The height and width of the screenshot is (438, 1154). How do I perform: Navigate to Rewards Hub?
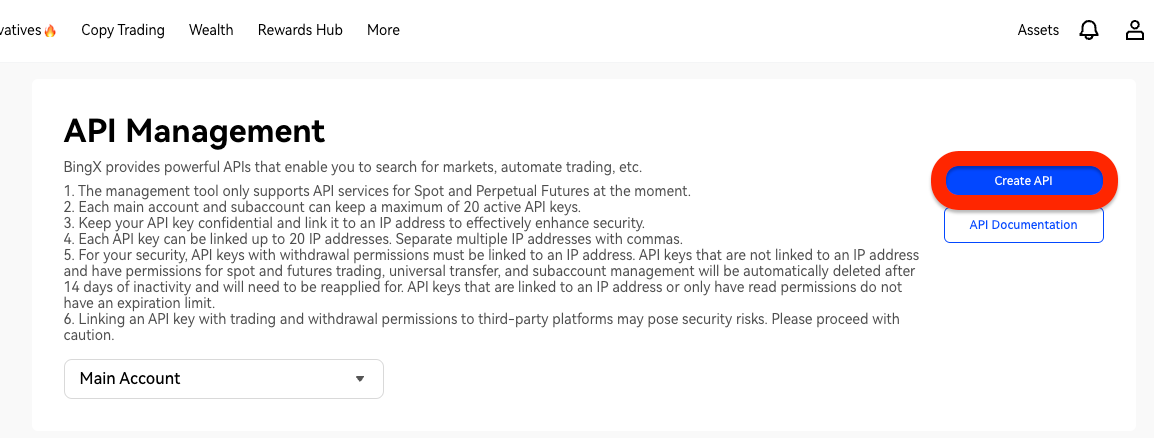point(300,30)
